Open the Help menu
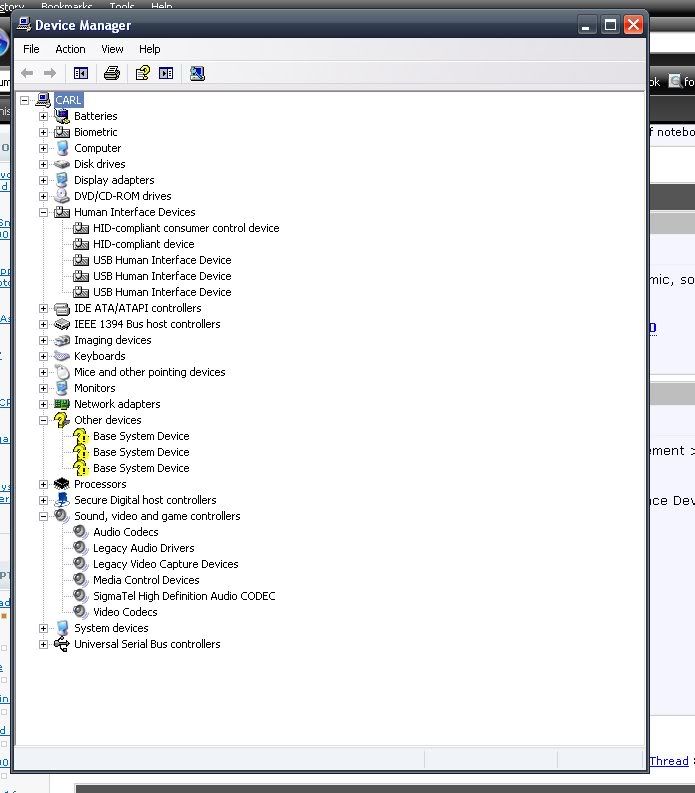 click(x=150, y=49)
